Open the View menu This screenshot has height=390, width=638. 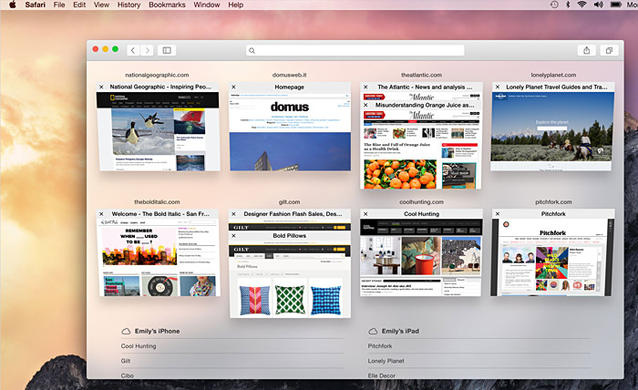point(101,5)
